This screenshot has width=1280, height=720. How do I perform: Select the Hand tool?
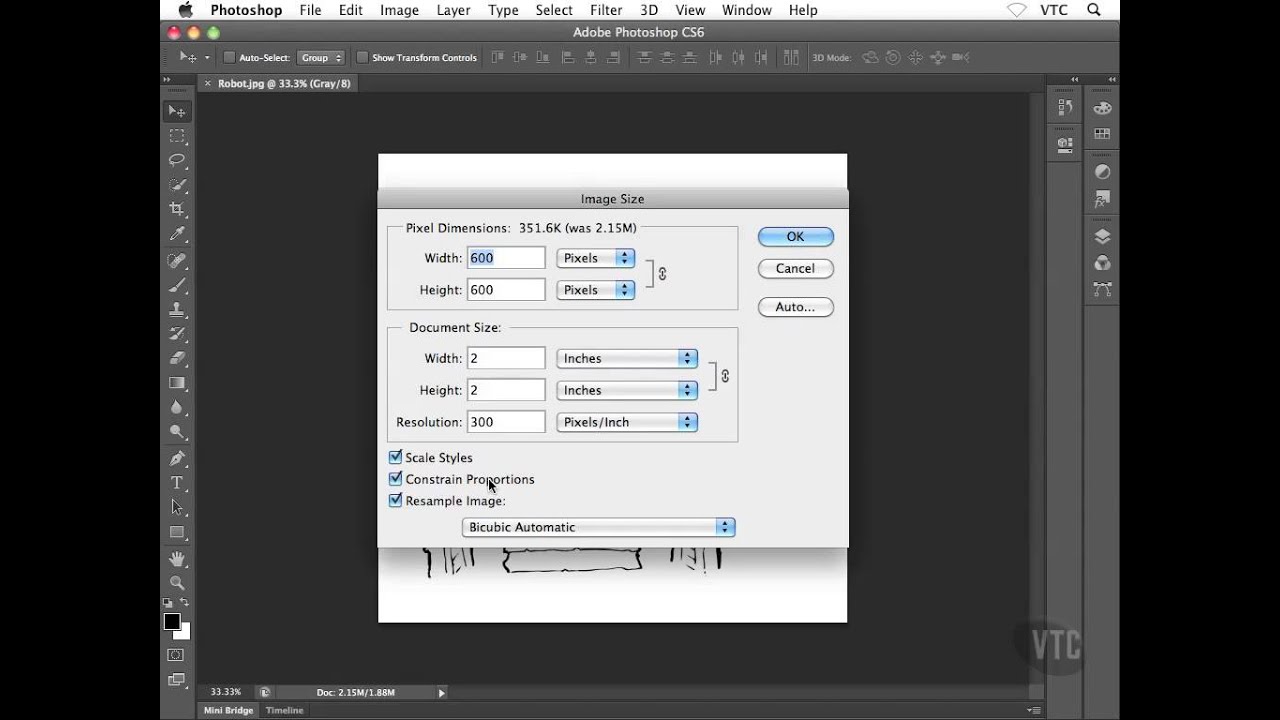pos(177,558)
